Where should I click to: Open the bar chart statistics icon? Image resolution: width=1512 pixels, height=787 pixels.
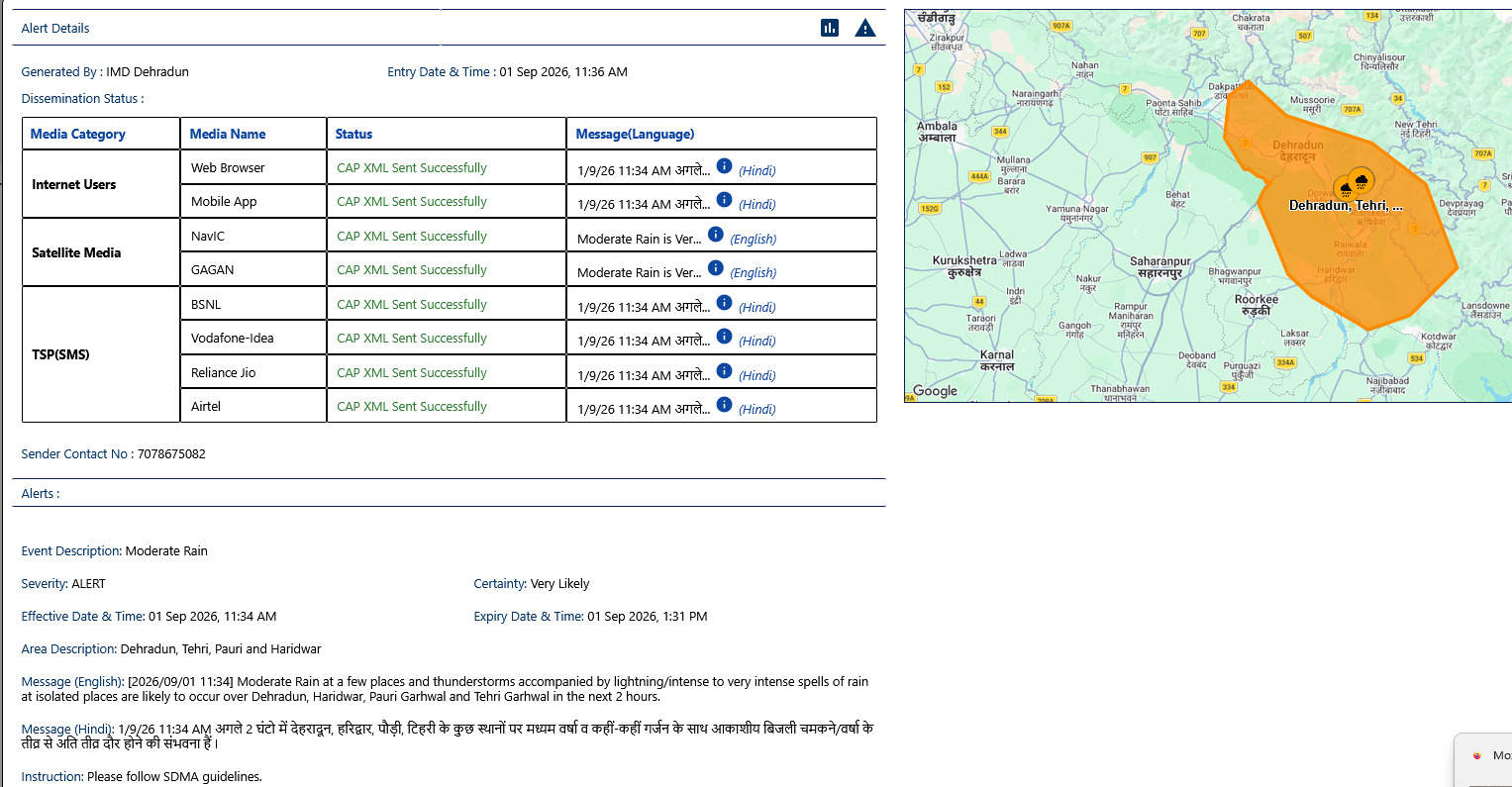coord(830,28)
